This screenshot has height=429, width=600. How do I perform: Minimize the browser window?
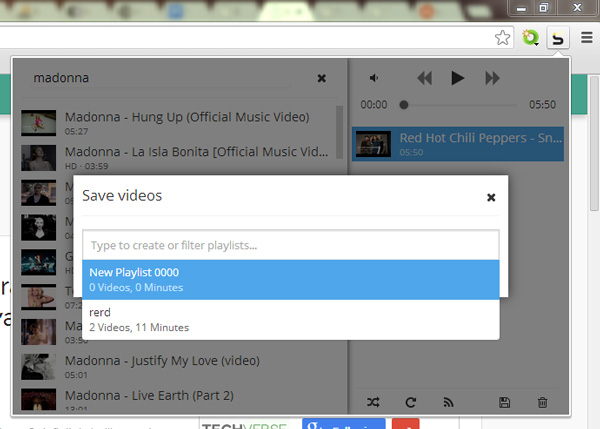521,8
